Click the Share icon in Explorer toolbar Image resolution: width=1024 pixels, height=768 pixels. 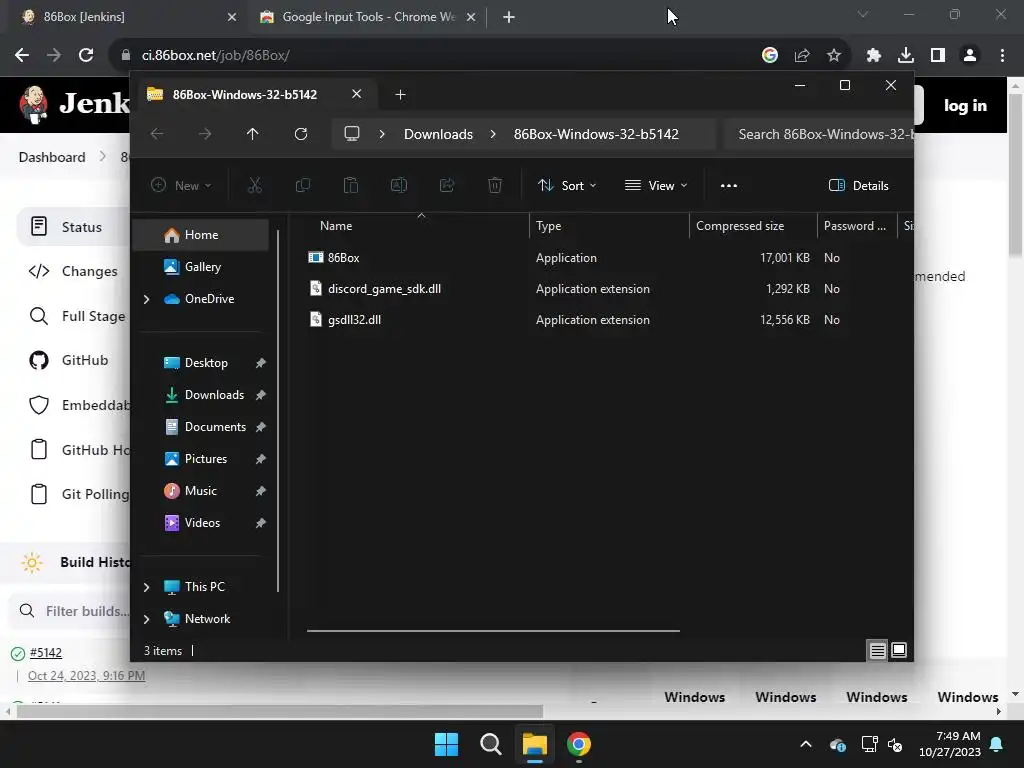click(447, 185)
